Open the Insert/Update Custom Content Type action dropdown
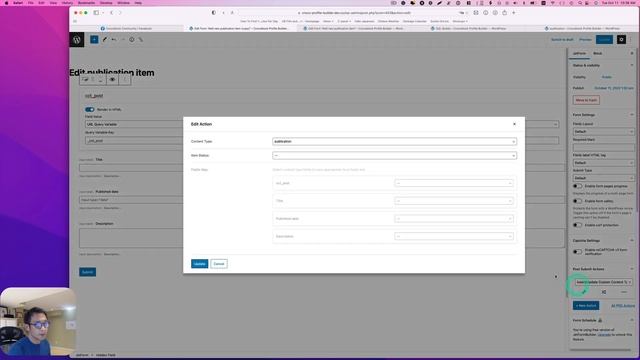The height and width of the screenshot is (360, 640). pos(604,282)
